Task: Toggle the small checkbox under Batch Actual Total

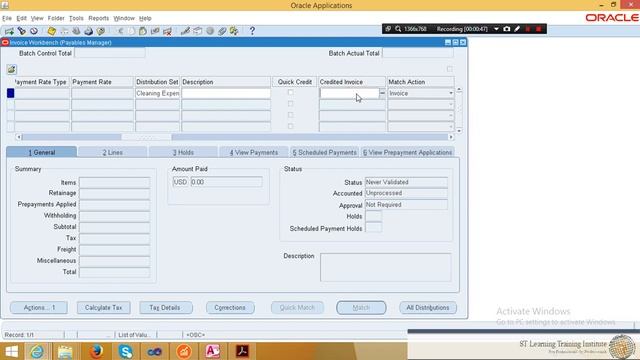Action: [x=449, y=69]
